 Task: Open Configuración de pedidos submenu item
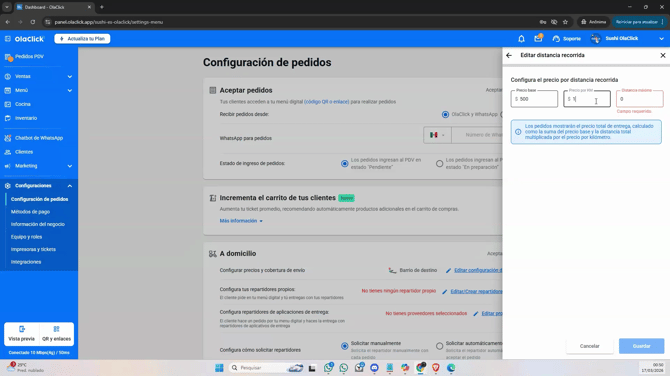(x=39, y=199)
